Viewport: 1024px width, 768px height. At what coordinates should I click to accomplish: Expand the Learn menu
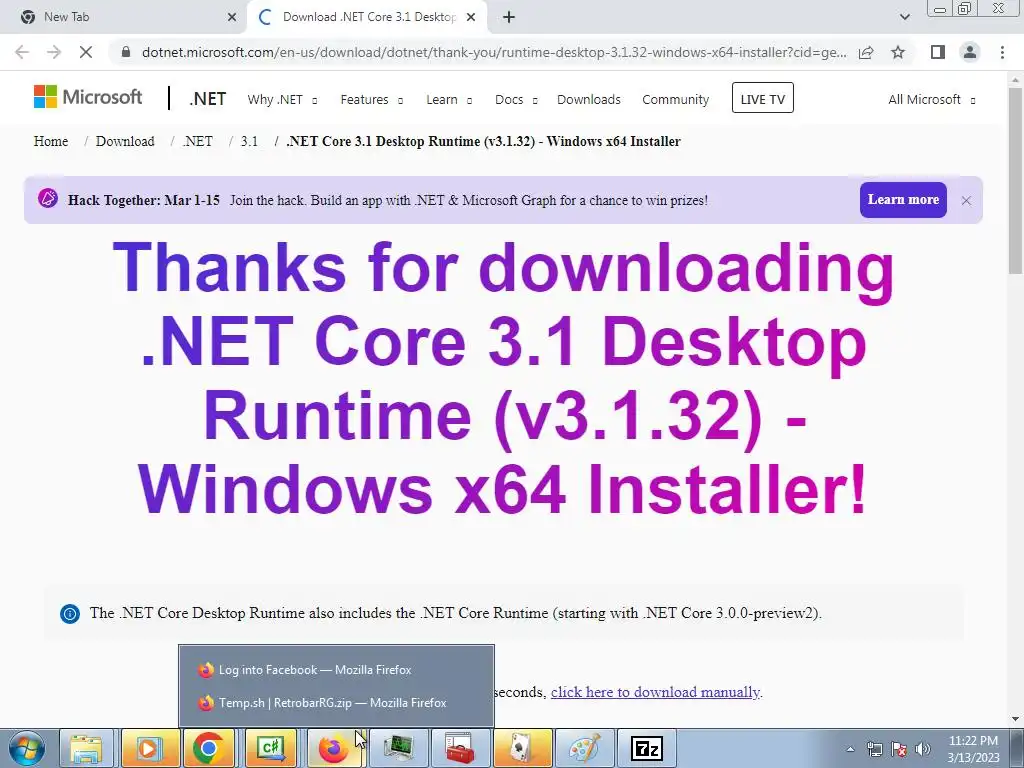coord(449,100)
